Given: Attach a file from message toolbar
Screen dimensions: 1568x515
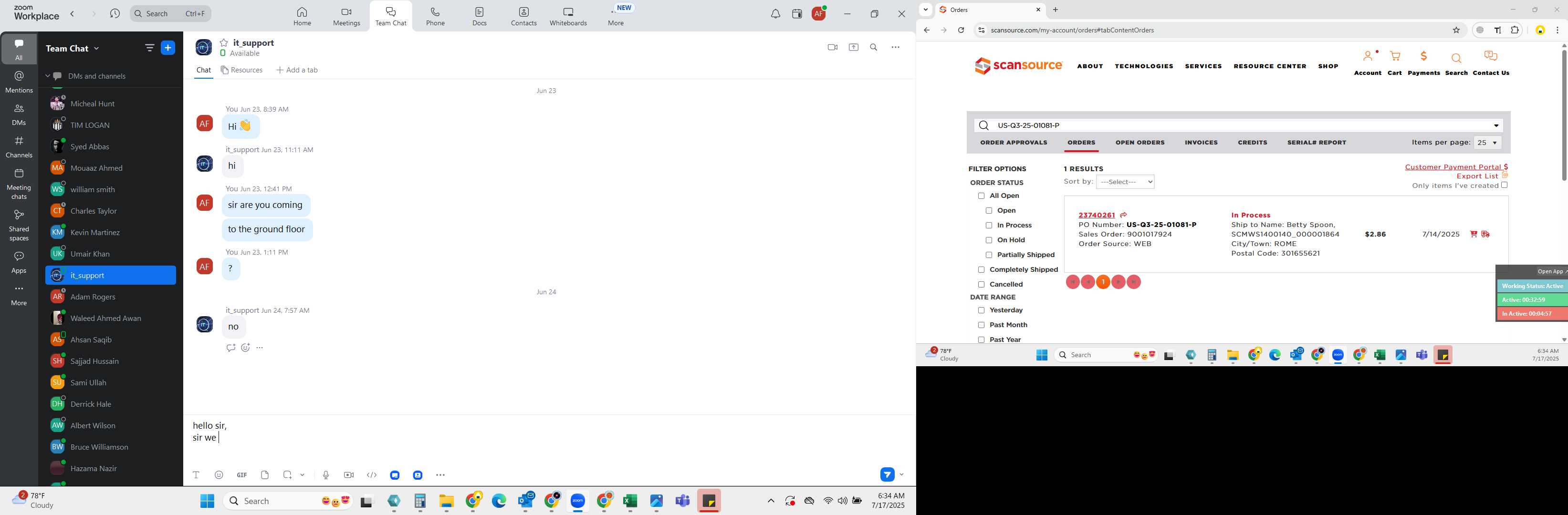Looking at the screenshot, I should click(265, 475).
